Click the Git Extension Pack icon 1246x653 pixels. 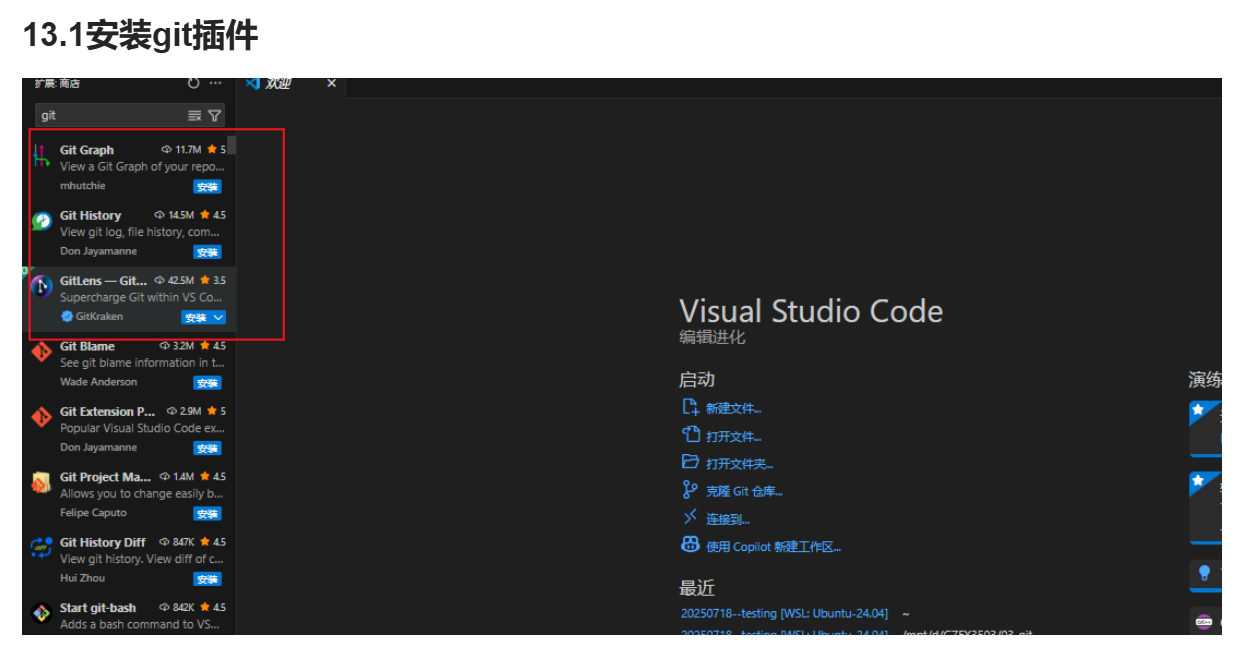click(41, 417)
